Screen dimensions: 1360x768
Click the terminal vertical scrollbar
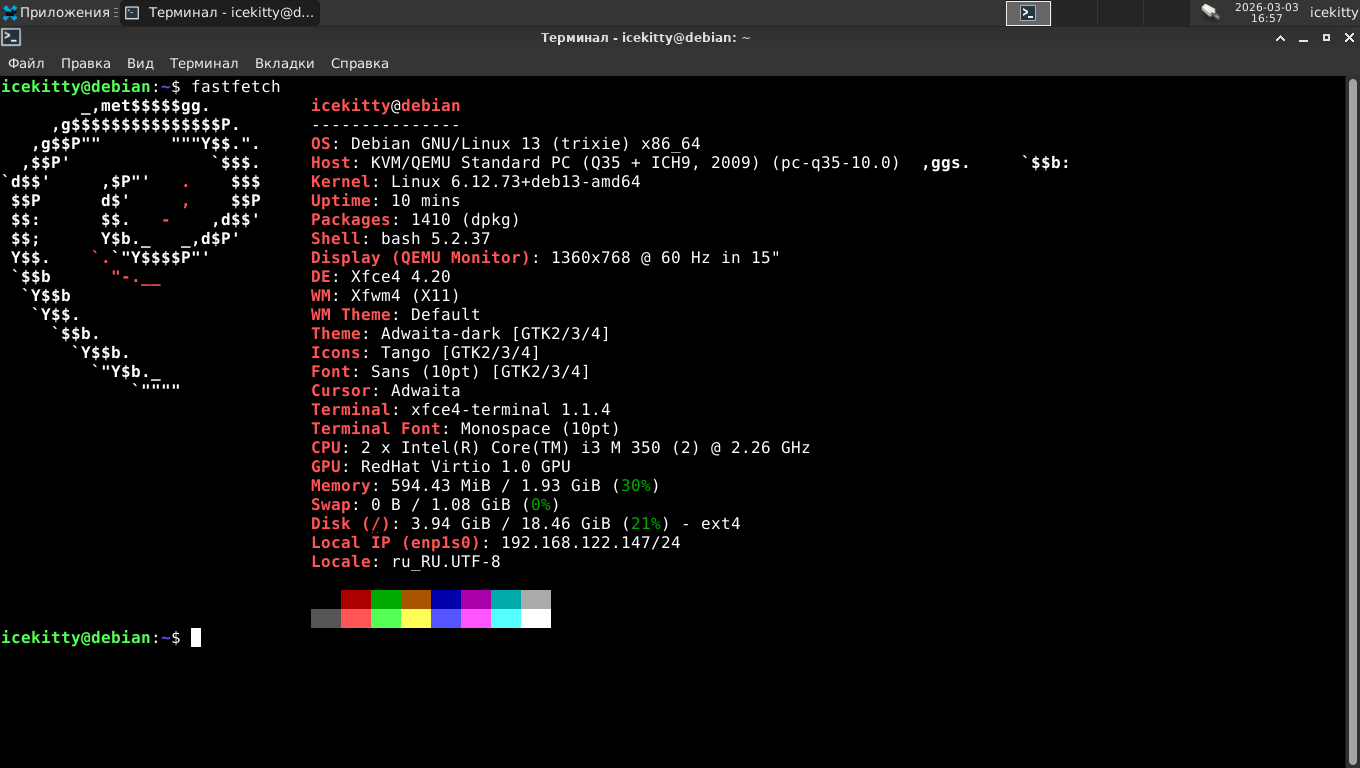pos(1352,400)
